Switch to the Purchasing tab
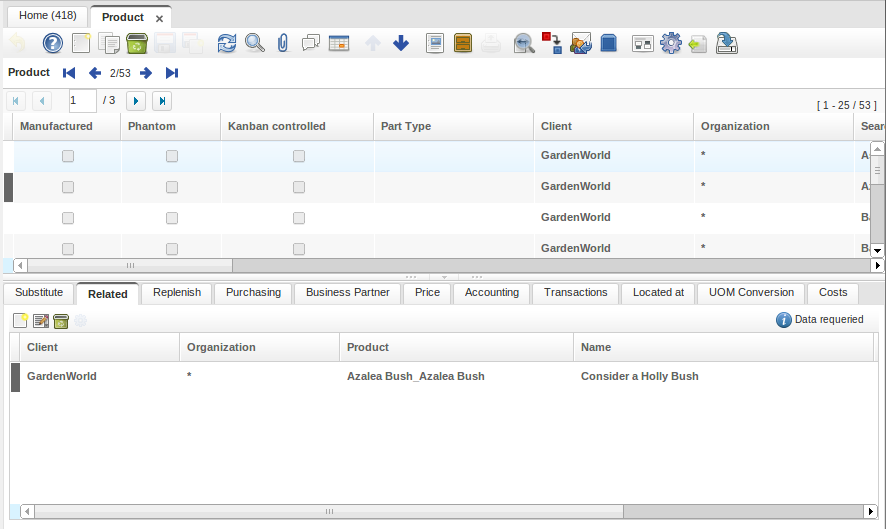 pos(253,293)
